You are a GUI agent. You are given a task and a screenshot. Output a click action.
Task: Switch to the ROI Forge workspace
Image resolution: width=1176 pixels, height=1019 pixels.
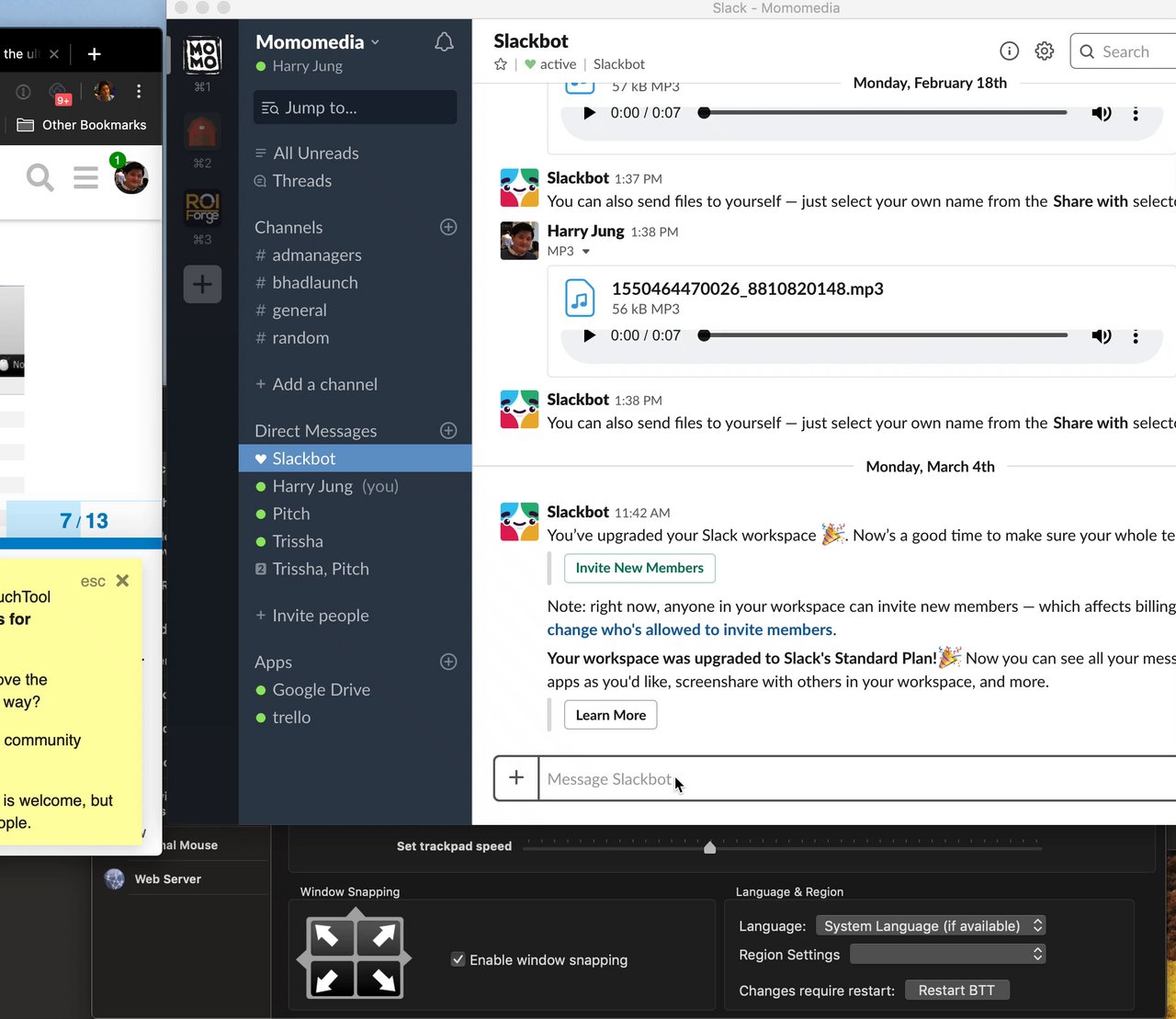pyautogui.click(x=202, y=209)
